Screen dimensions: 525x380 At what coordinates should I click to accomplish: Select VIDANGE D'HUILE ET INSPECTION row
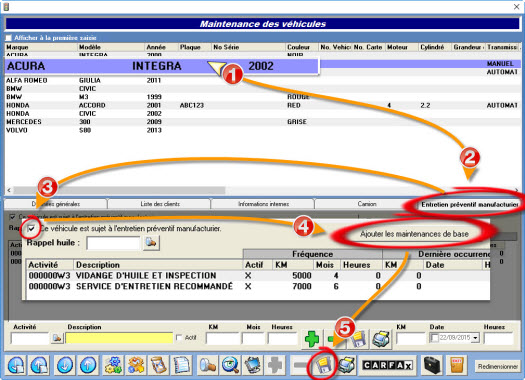coord(258,276)
